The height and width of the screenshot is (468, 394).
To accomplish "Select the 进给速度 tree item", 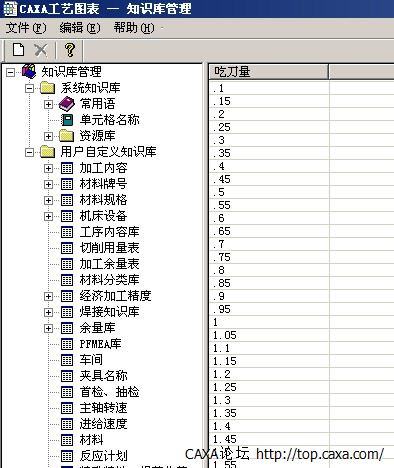I will click(x=103, y=424).
